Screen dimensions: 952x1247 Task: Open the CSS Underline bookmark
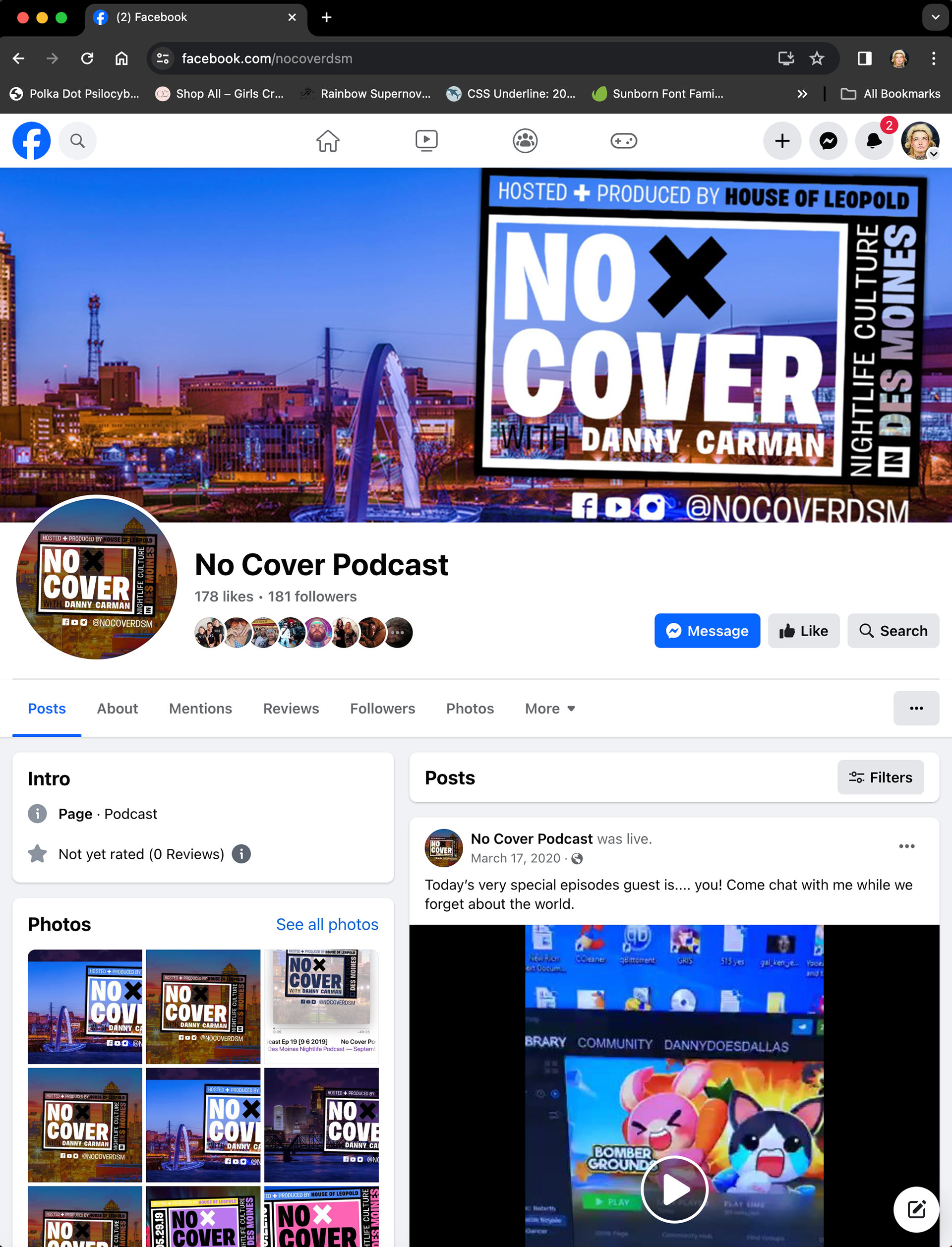click(511, 94)
